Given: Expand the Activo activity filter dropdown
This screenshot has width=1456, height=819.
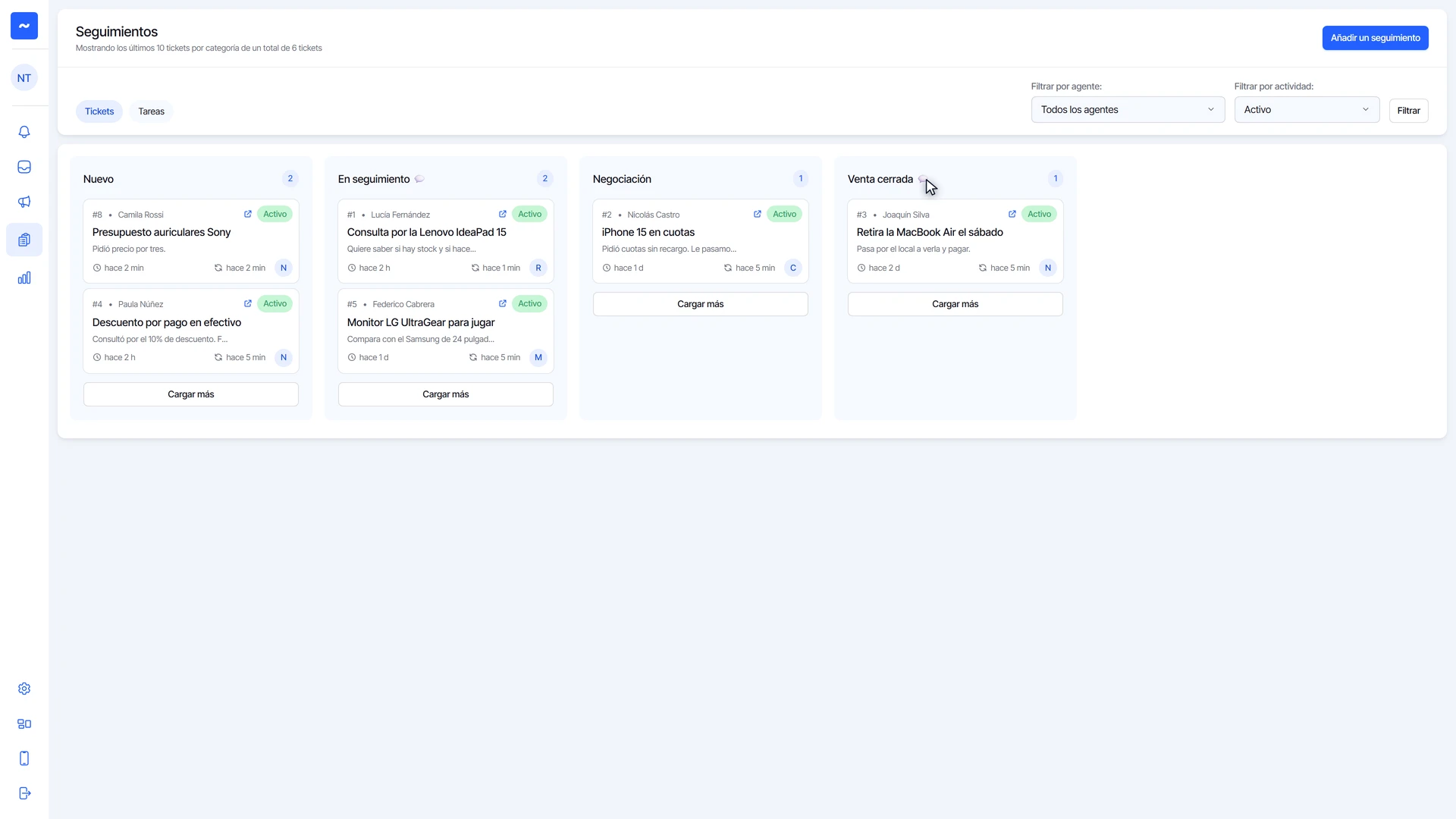Looking at the screenshot, I should click(1307, 110).
